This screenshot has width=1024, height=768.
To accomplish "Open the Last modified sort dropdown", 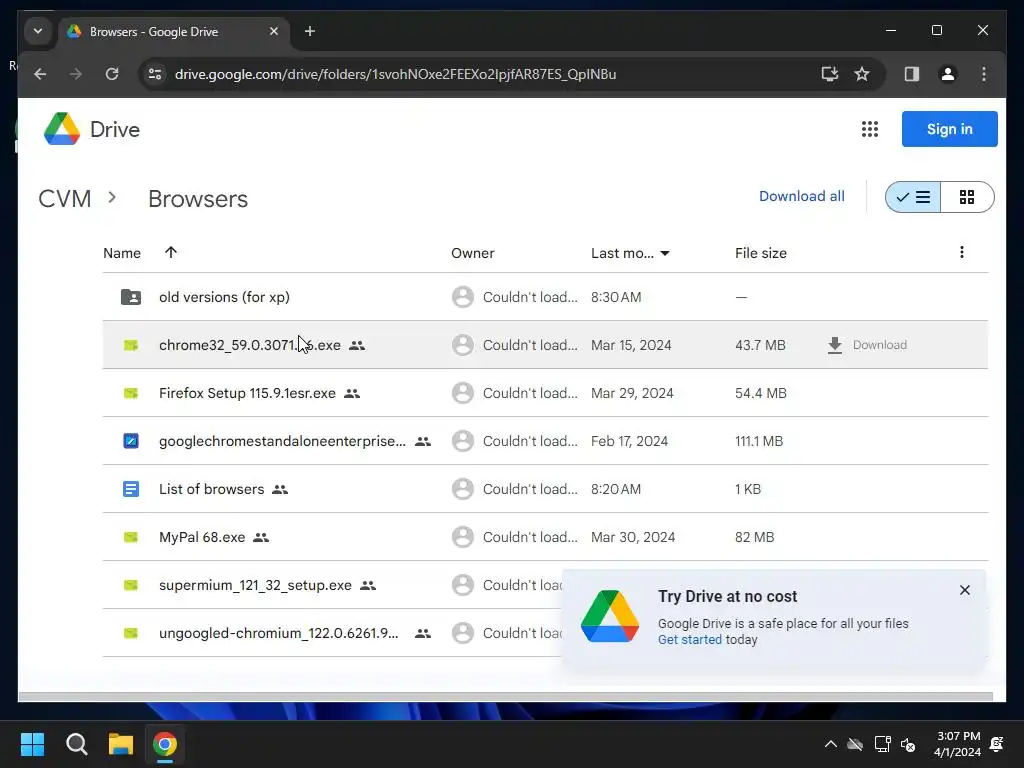I will (665, 253).
